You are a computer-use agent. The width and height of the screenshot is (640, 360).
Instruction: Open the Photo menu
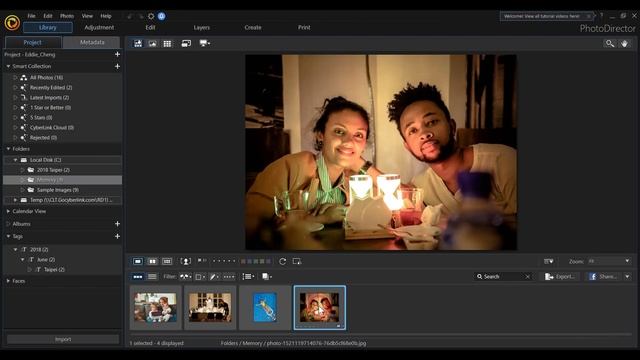tap(67, 16)
